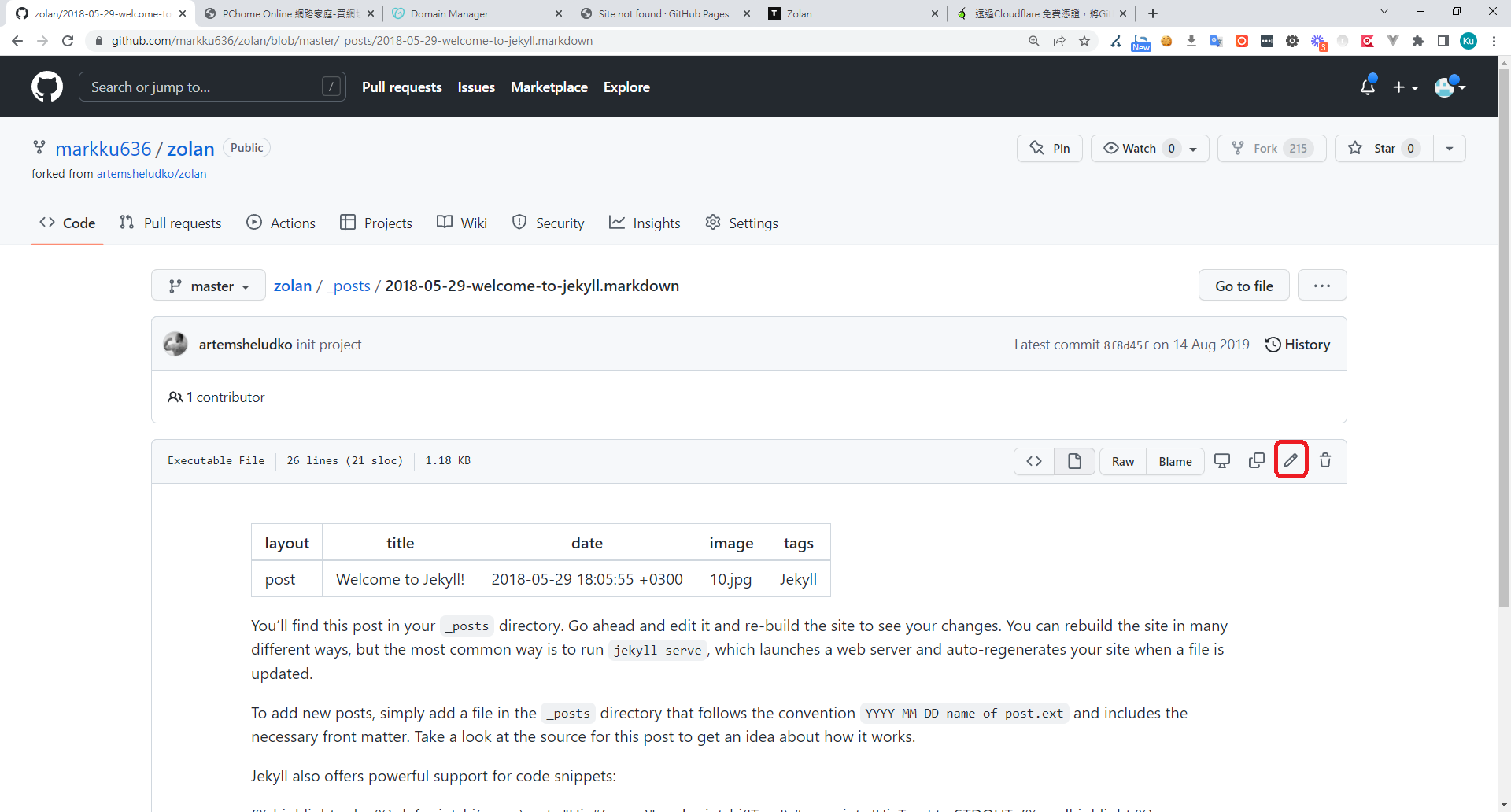
Task: Switch to rendered file display view
Action: tap(1074, 461)
